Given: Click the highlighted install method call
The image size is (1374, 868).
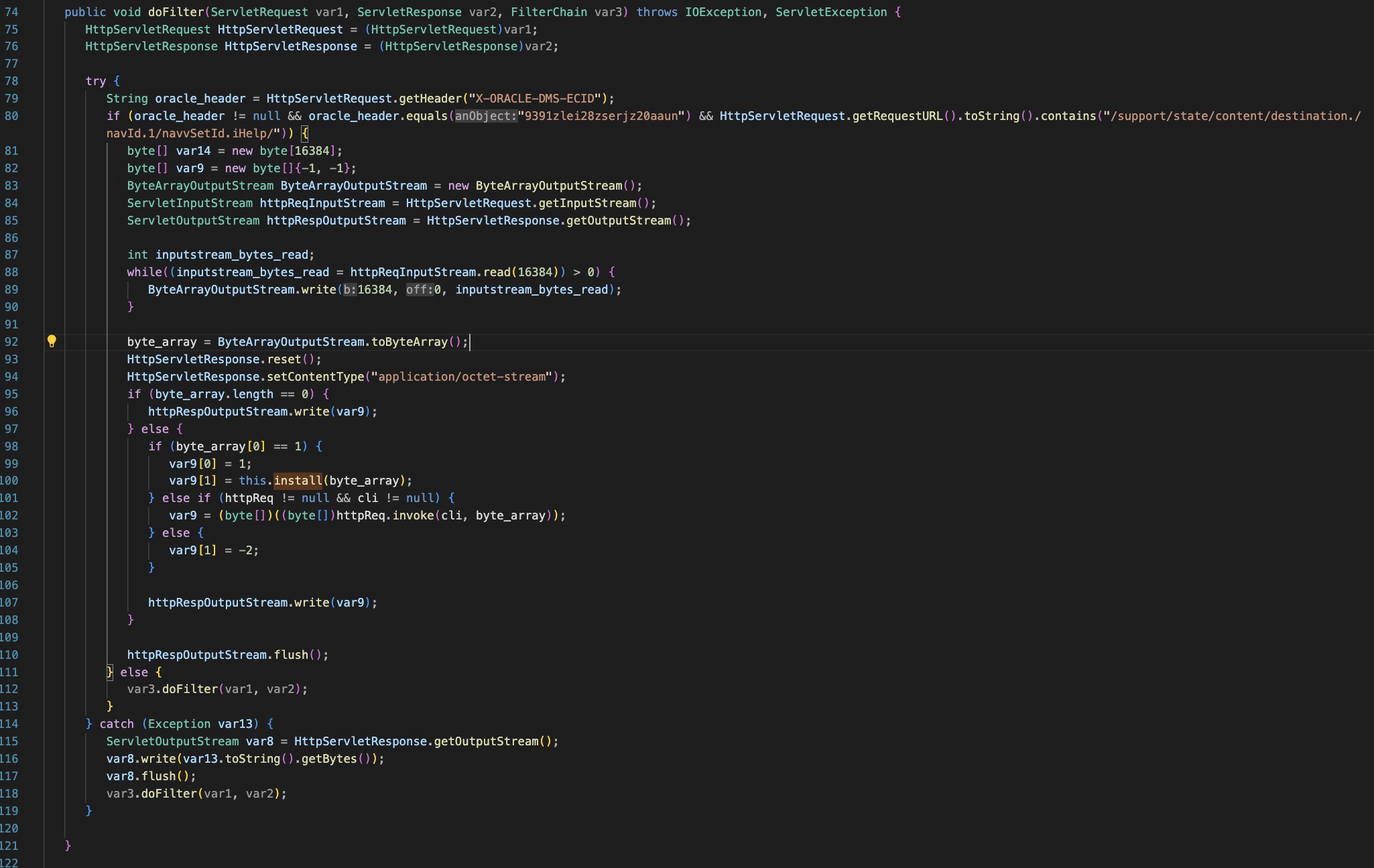Looking at the screenshot, I should [298, 481].
